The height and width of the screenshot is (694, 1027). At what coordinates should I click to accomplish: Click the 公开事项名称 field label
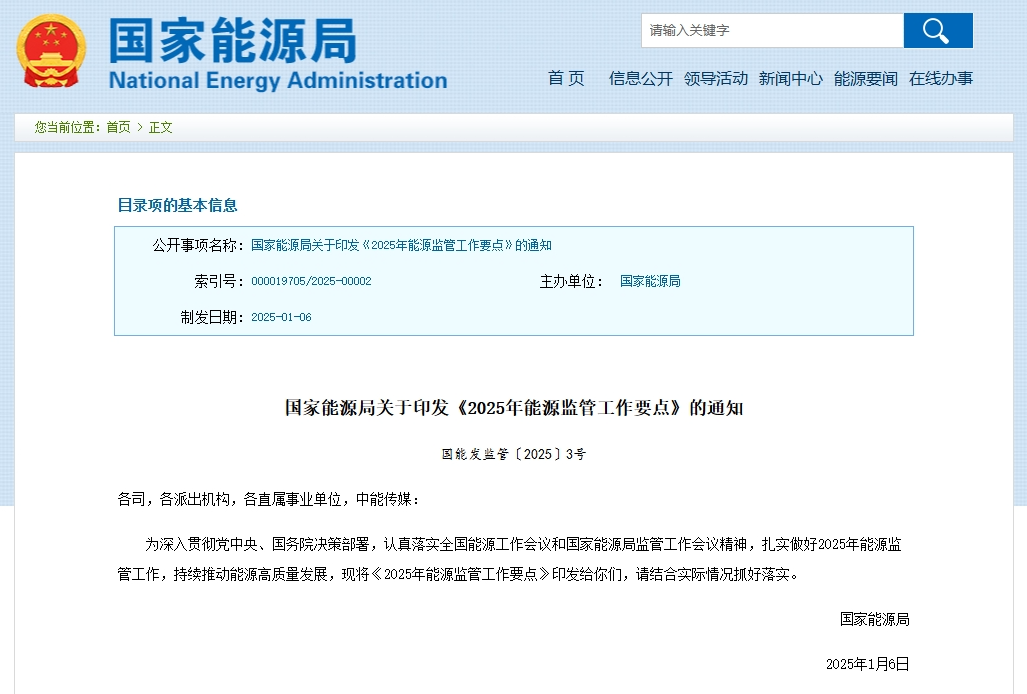[198, 245]
